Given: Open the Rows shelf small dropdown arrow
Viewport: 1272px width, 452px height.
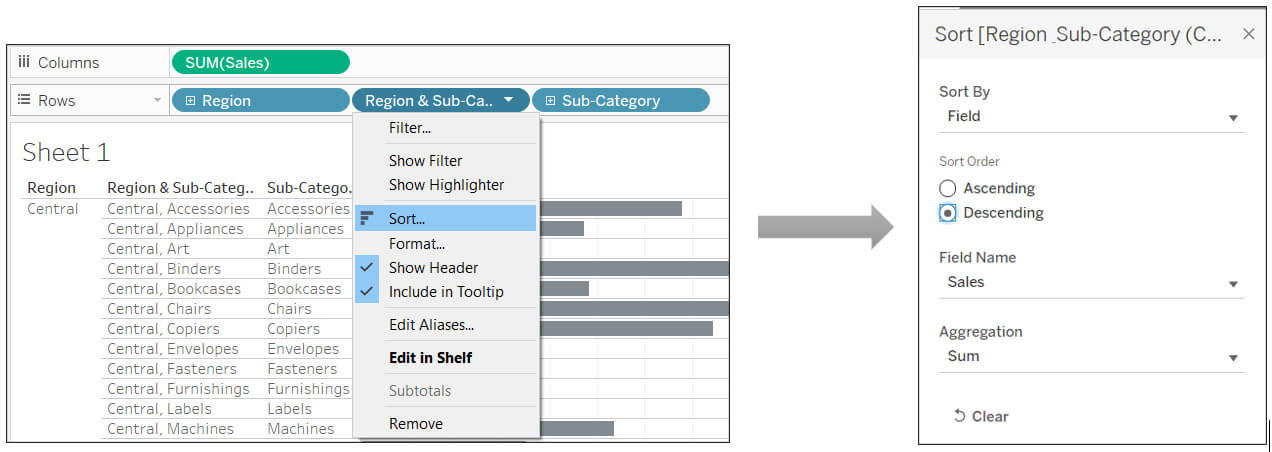Looking at the screenshot, I should (157, 100).
